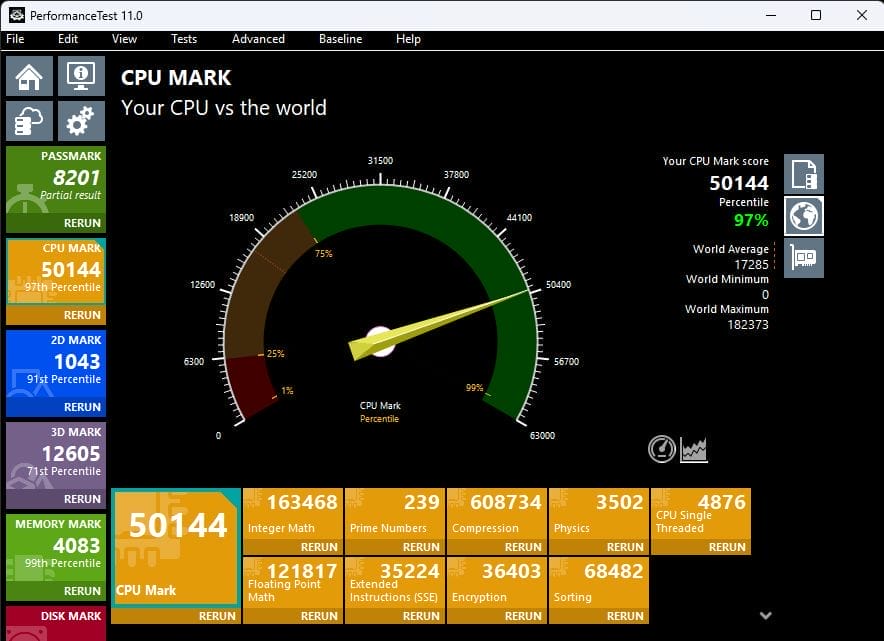The height and width of the screenshot is (641, 884).
Task: Select the 2D Mark 1043 tile
Action: point(56,364)
